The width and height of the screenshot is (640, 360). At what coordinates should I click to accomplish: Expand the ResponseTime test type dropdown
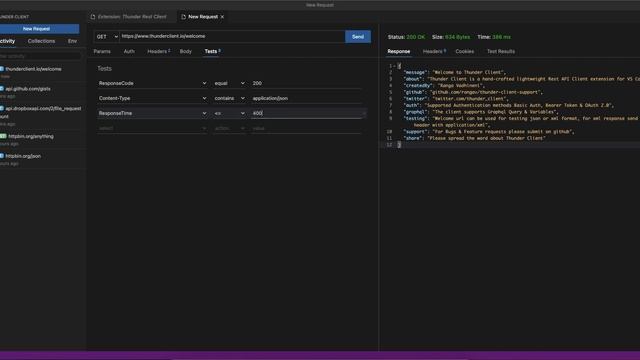coord(152,113)
